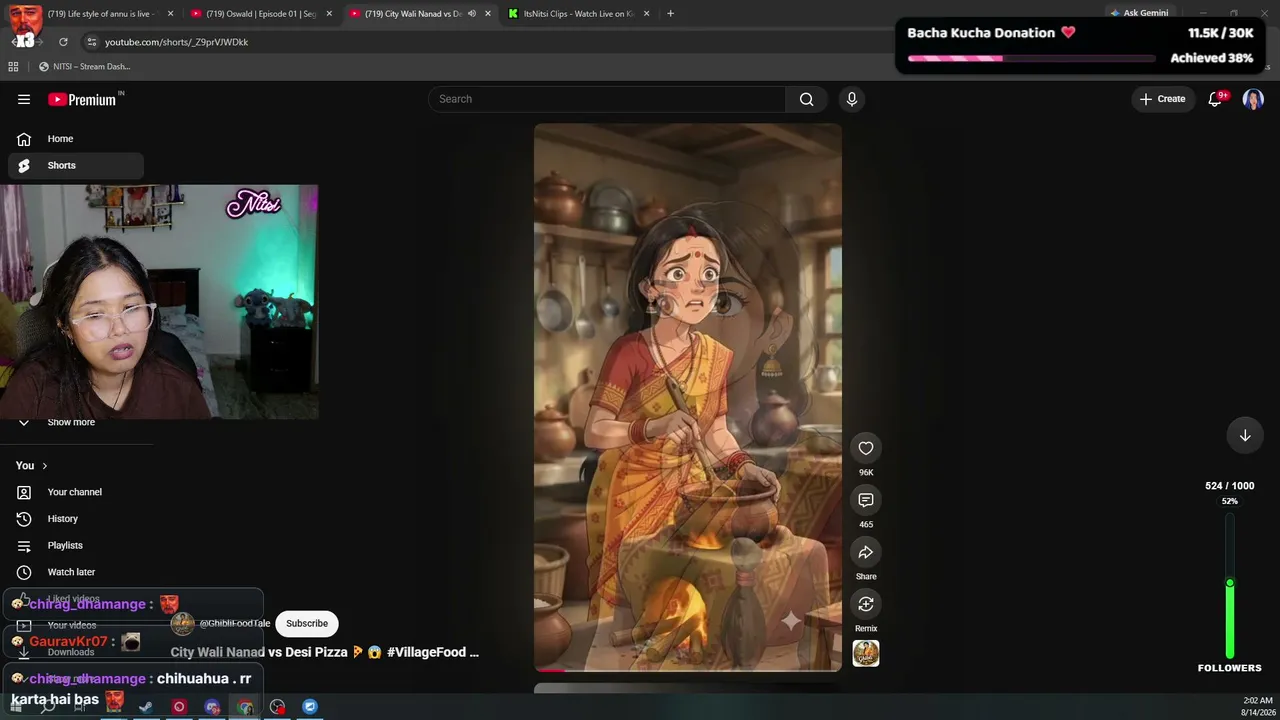Expand the You section chevron
Viewport: 1280px width, 720px height.
tap(44, 466)
